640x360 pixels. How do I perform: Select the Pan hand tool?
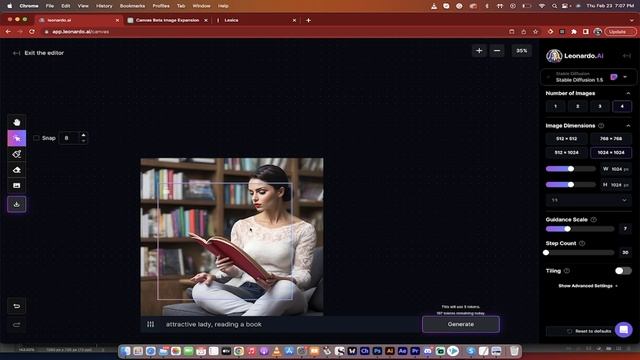17,122
